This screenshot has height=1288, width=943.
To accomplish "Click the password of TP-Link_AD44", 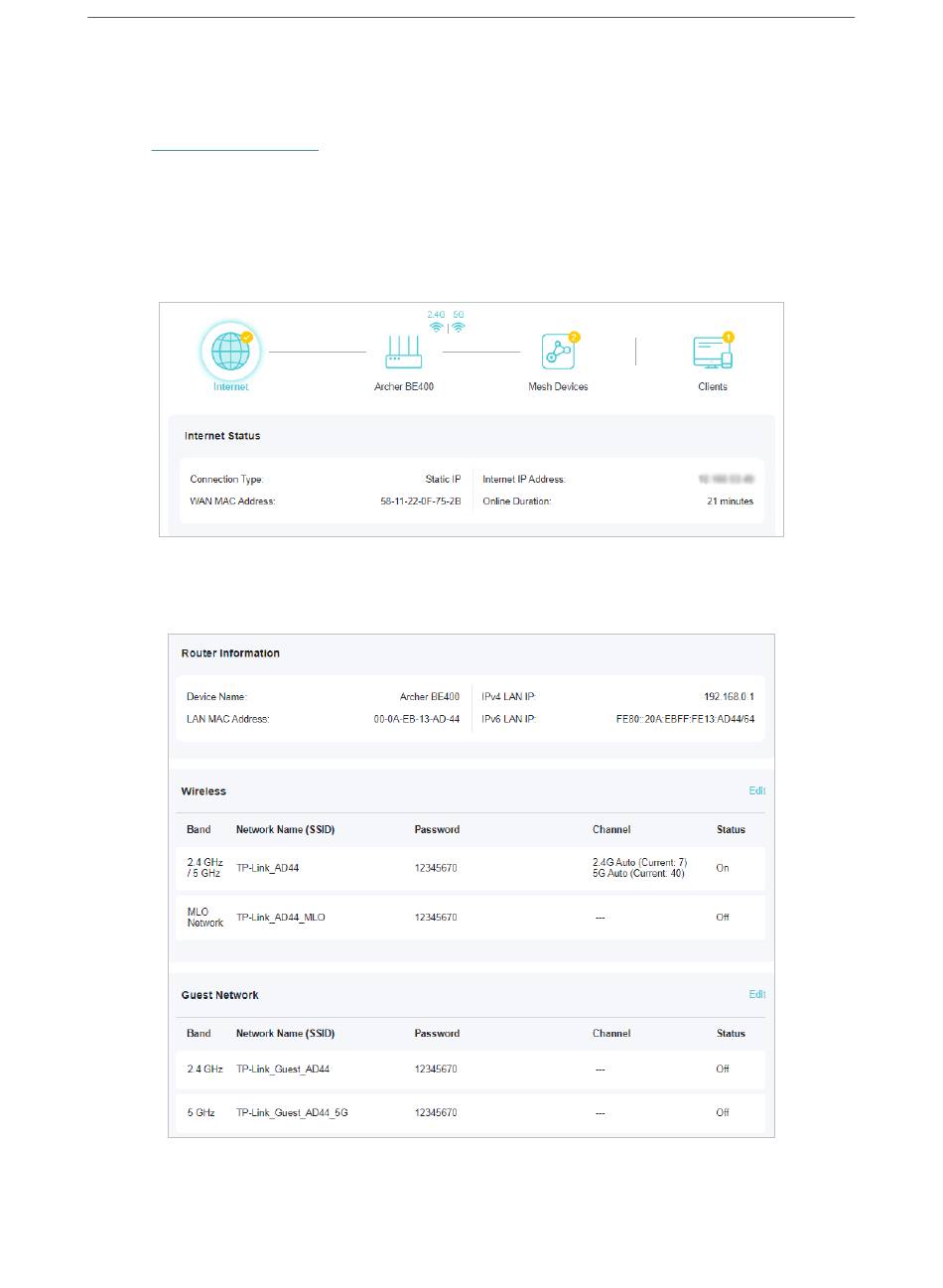I will [x=436, y=868].
